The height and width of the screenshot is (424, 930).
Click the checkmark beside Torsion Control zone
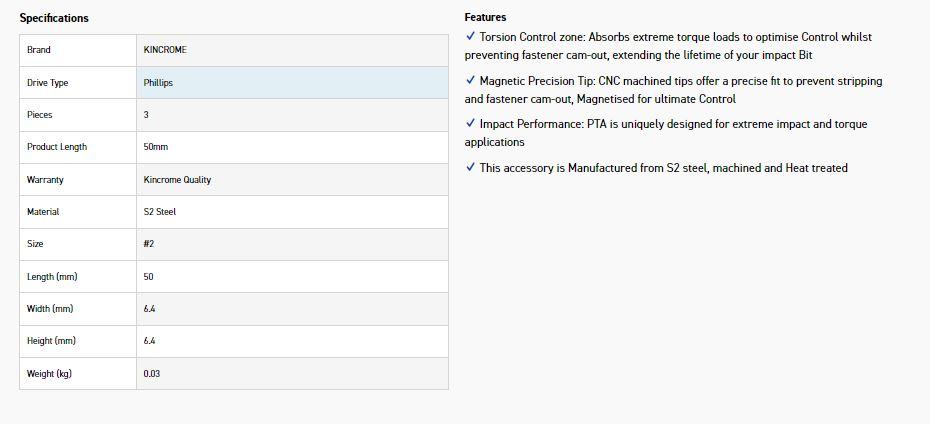[470, 37]
